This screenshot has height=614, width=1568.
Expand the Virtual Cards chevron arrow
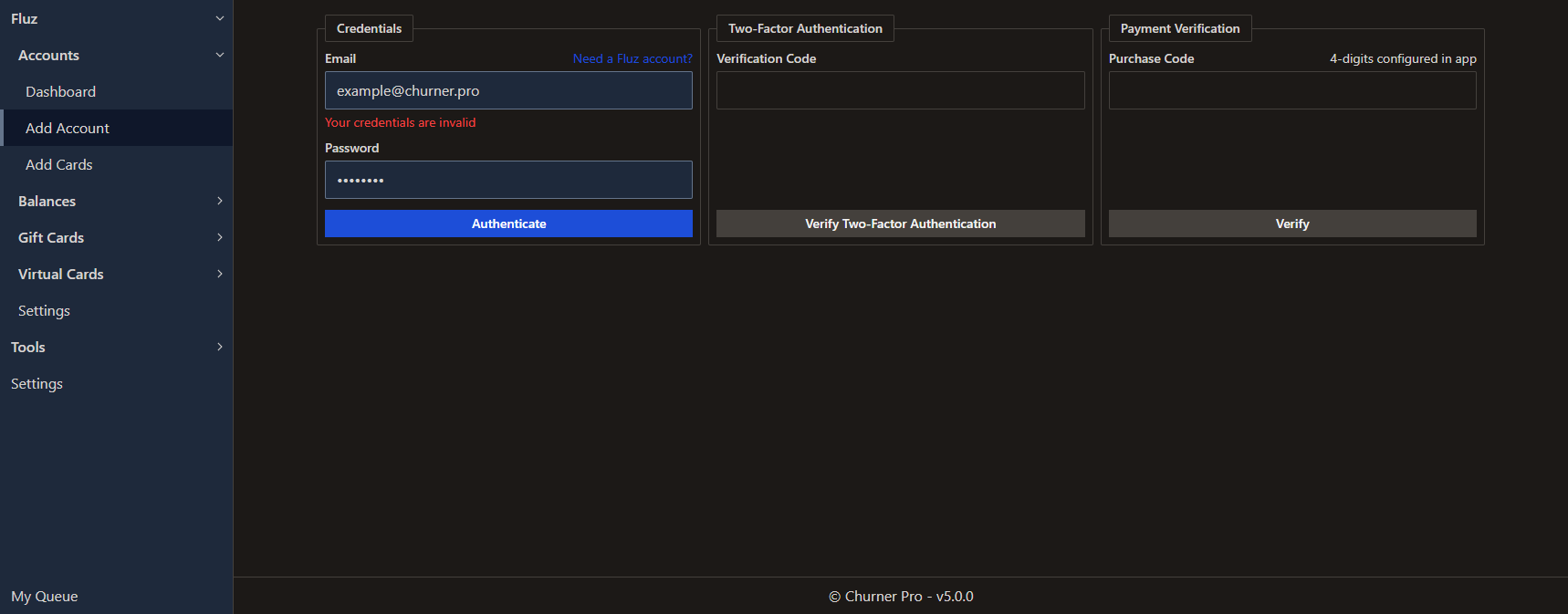click(219, 274)
